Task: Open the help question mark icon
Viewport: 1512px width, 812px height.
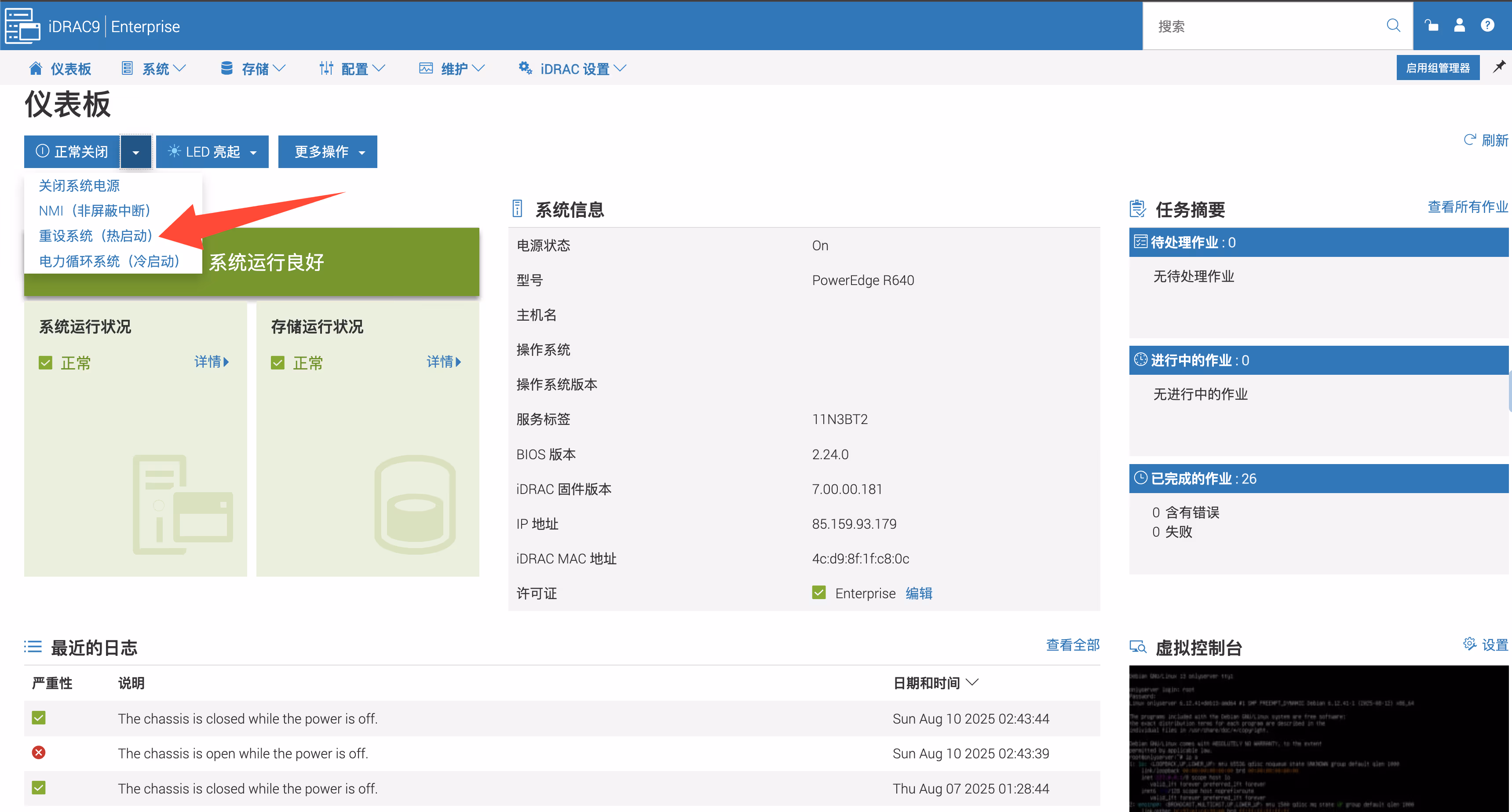Action: 1487,25
